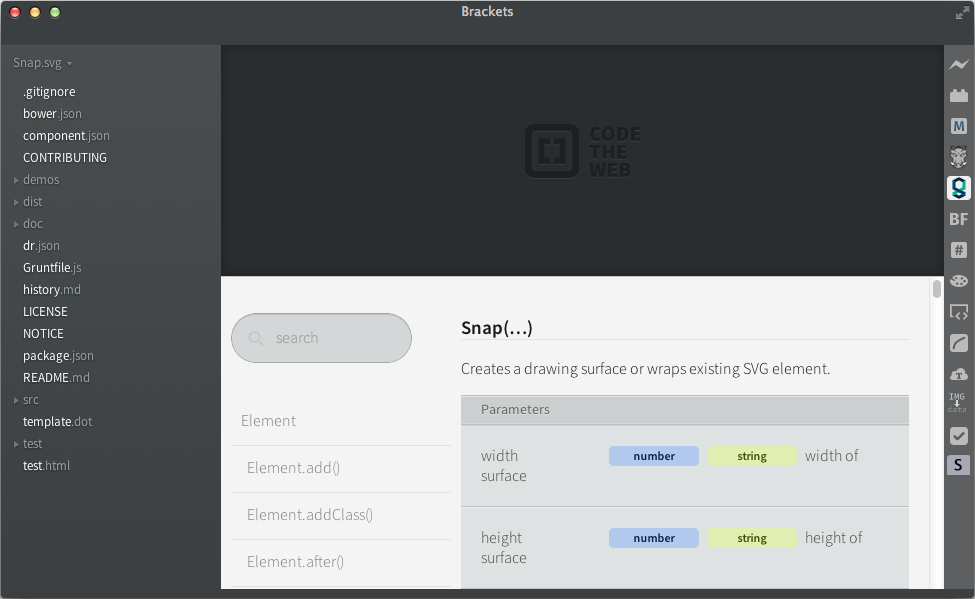Viewport: 975px width, 599px height.
Task: Click the hash symbol icon
Action: (x=958, y=250)
